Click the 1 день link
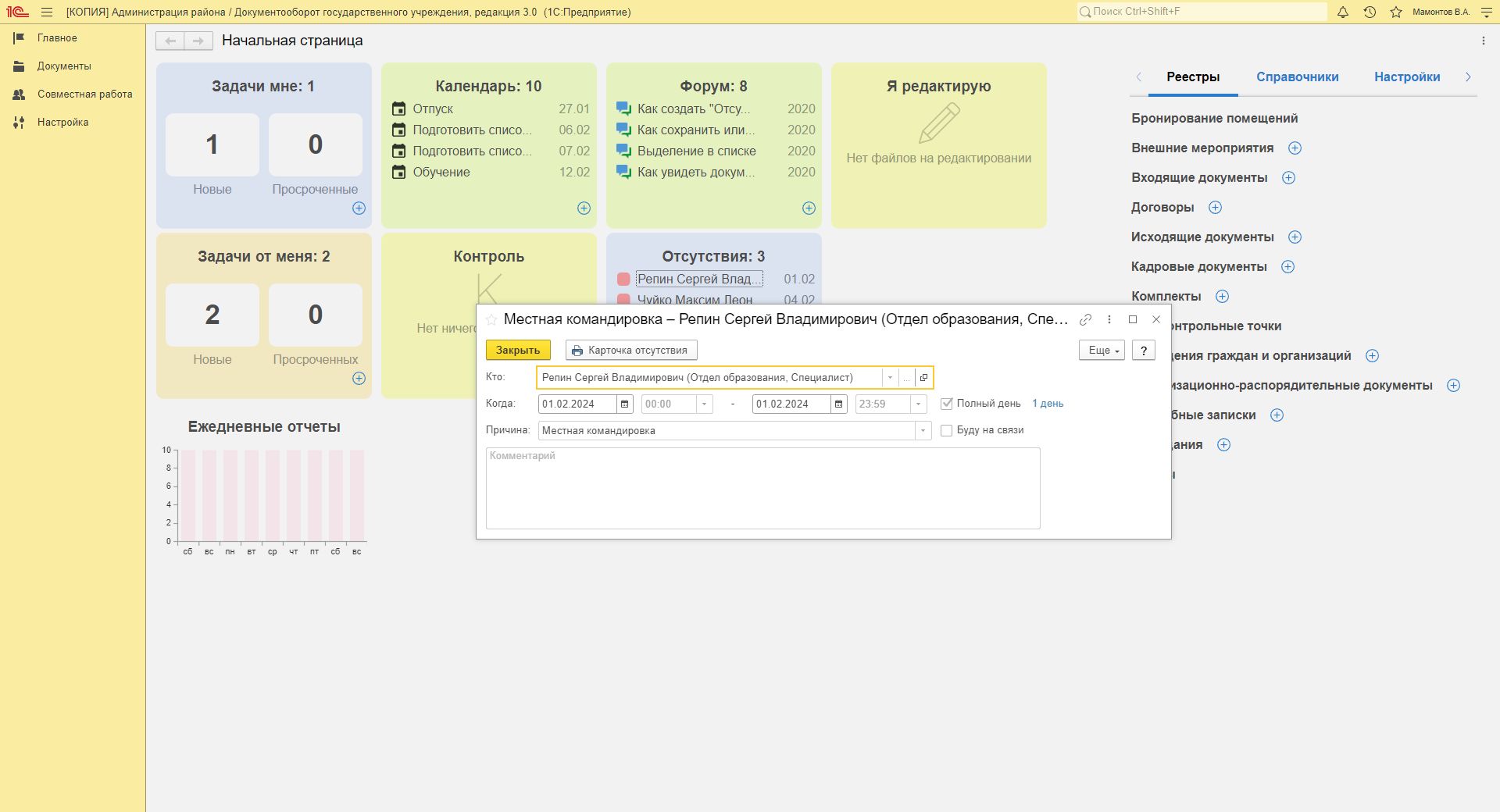 coord(1048,404)
